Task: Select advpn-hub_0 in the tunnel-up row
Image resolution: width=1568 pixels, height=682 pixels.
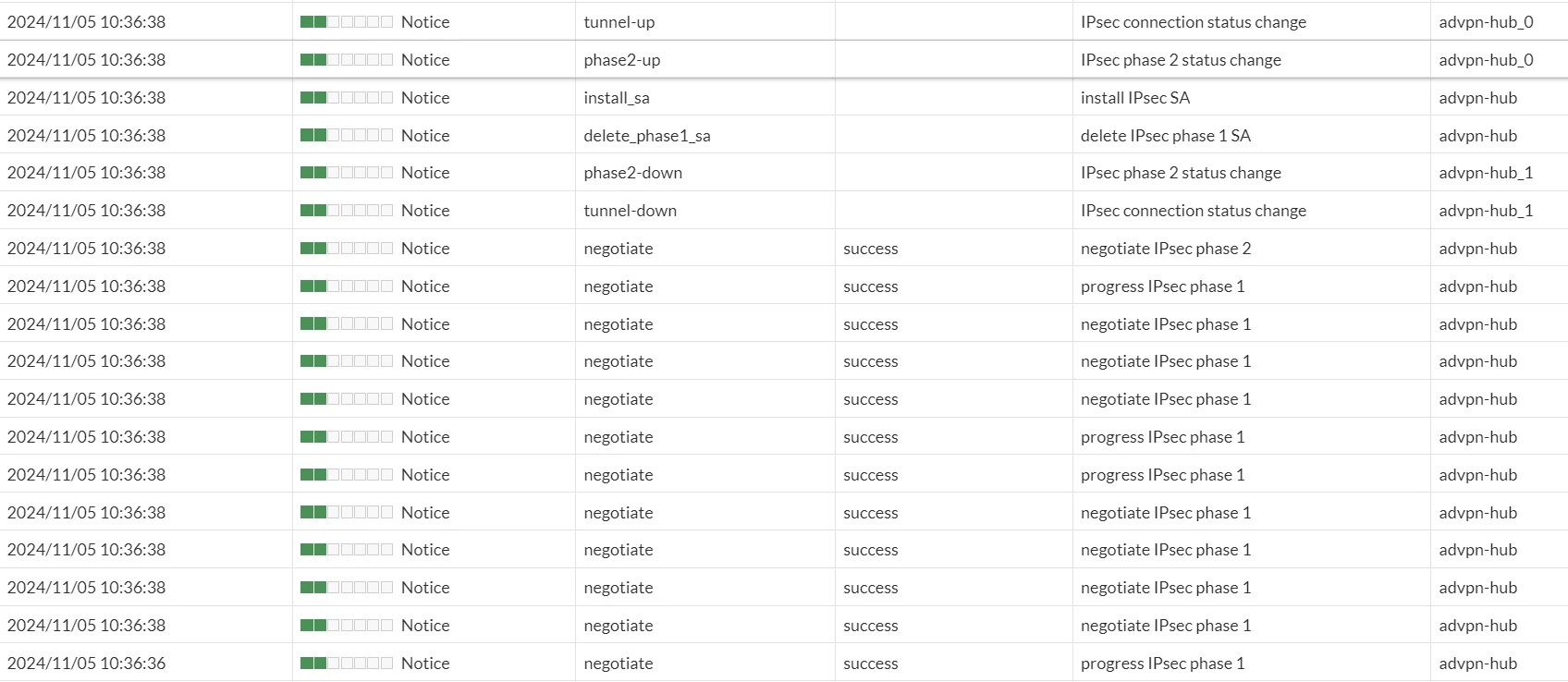Action: pos(1486,21)
